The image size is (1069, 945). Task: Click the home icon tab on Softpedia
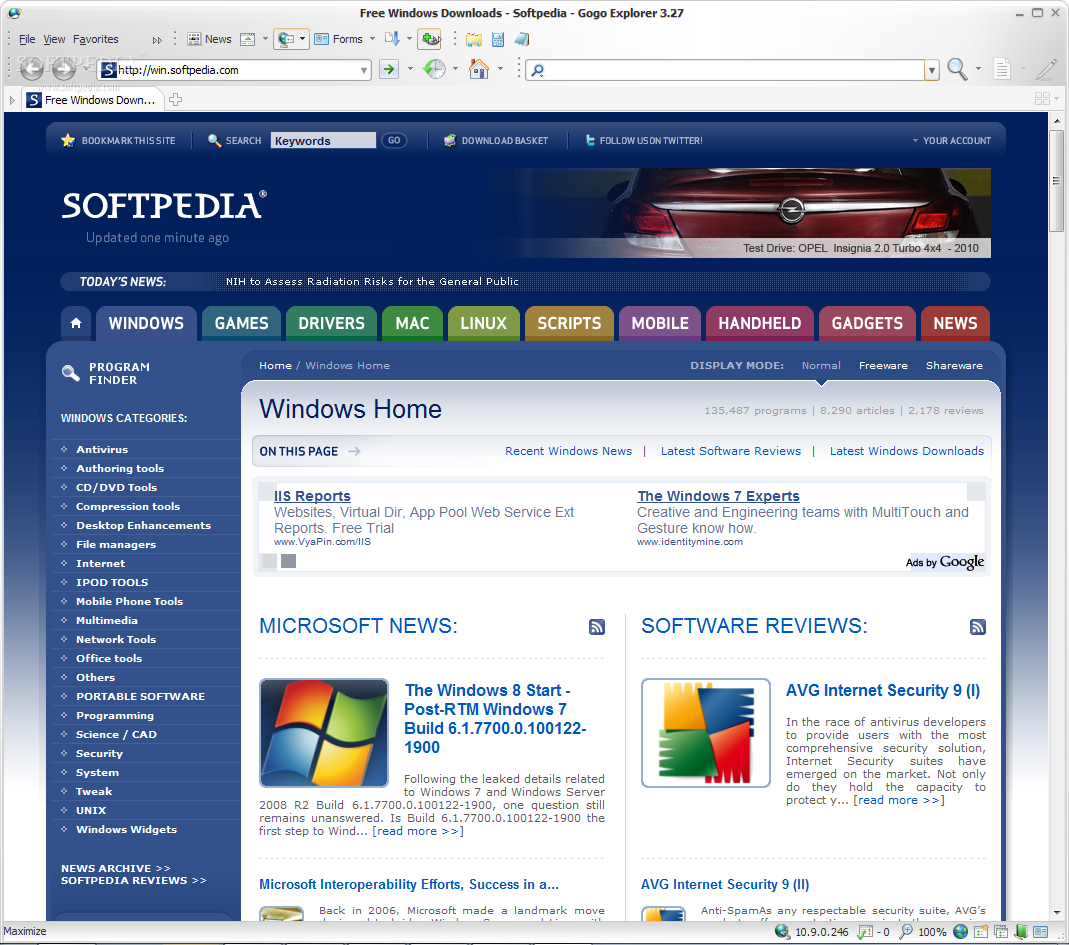point(76,323)
